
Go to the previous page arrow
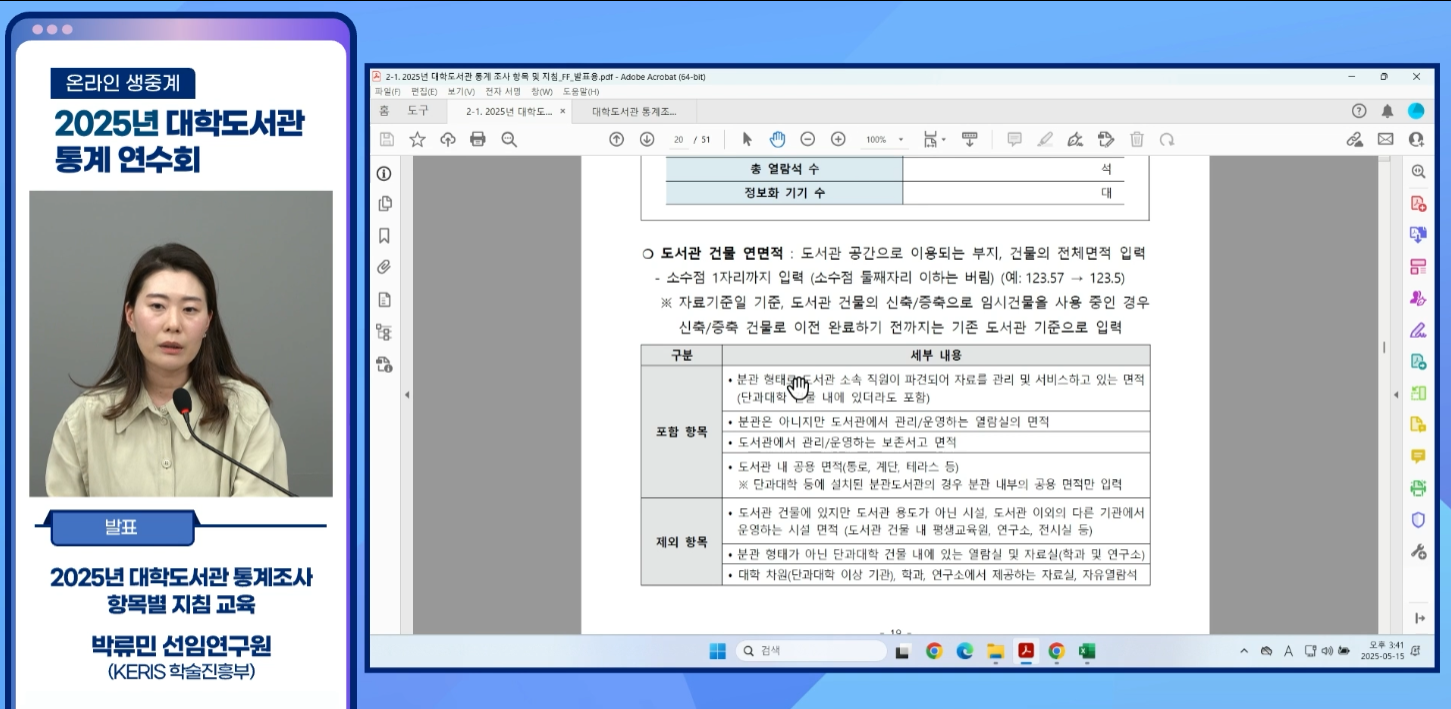click(616, 139)
